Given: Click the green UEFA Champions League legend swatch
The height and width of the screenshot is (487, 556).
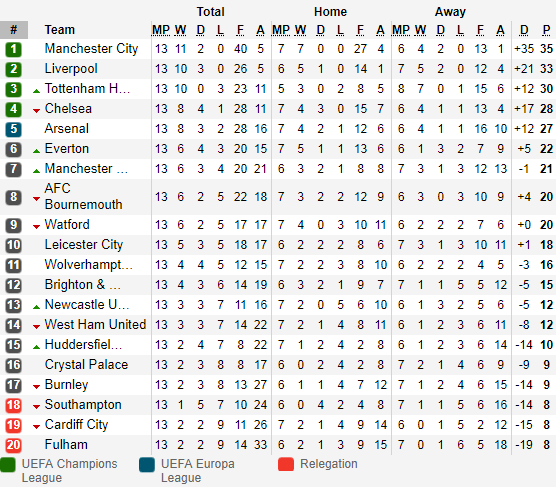Looking at the screenshot, I should point(8,465).
